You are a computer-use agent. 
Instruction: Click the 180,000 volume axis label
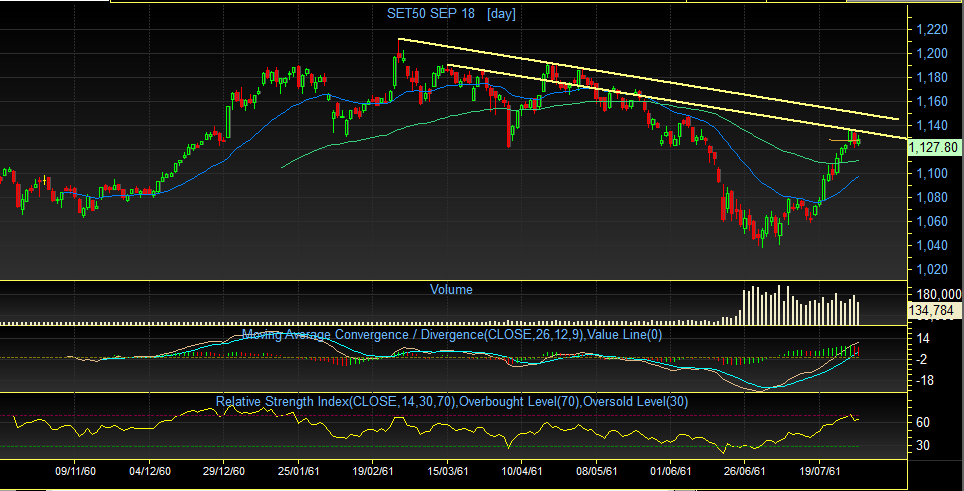(x=938, y=294)
